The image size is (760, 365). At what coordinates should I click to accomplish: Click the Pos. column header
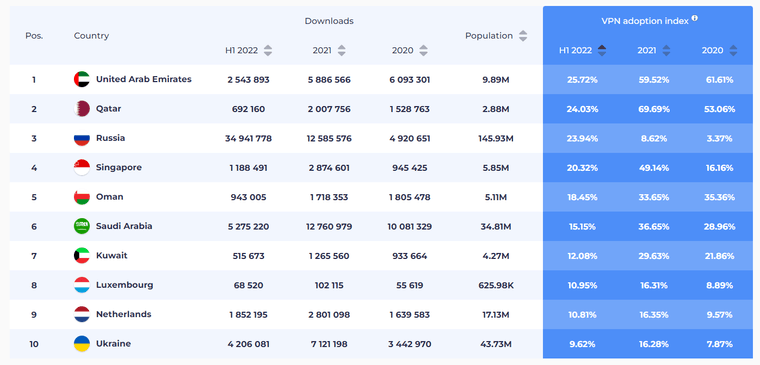click(x=34, y=36)
